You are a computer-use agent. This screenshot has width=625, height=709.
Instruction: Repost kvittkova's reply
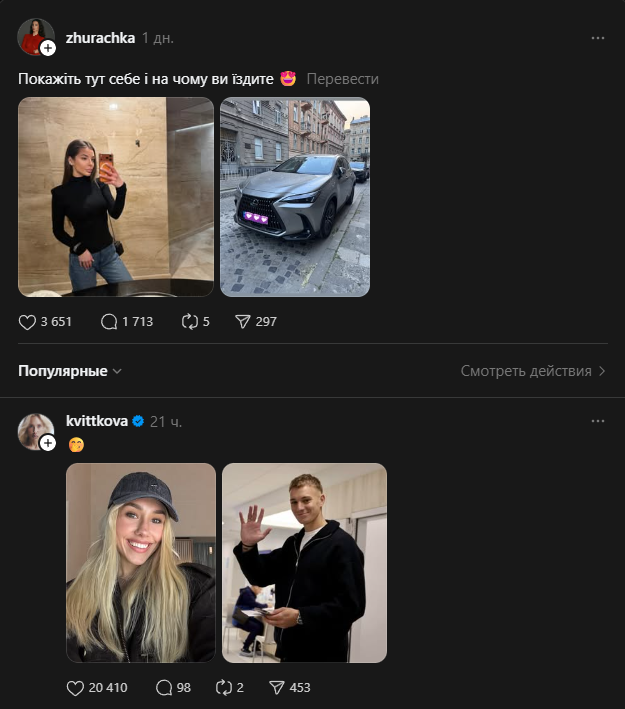(x=225, y=688)
